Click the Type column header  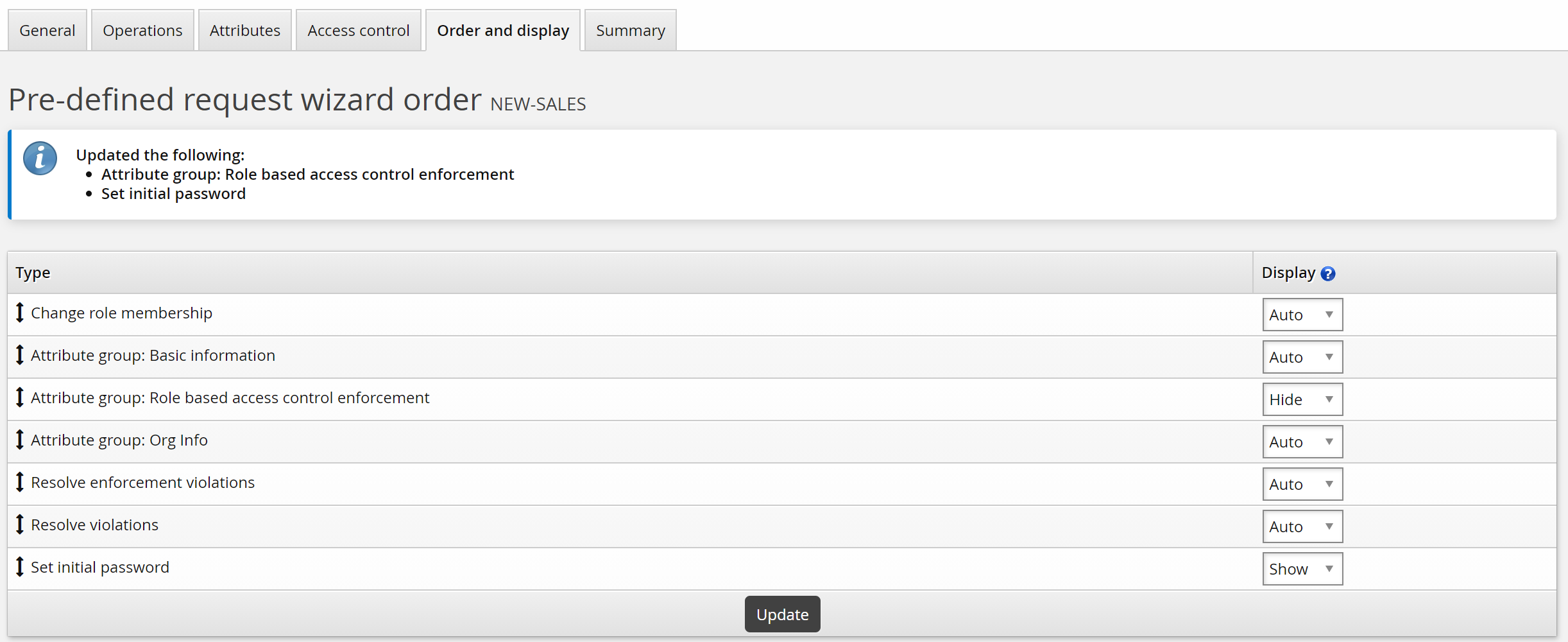[33, 273]
